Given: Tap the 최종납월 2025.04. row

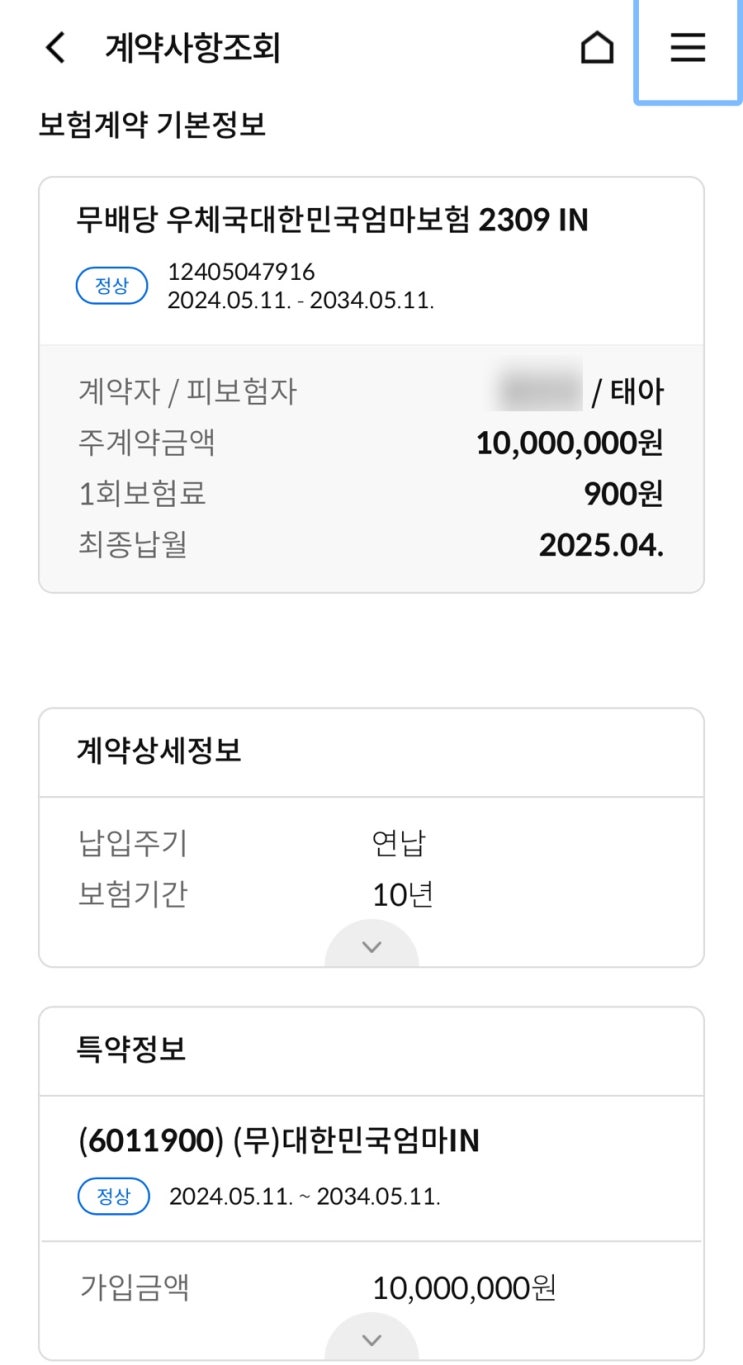Looking at the screenshot, I should click(371, 545).
